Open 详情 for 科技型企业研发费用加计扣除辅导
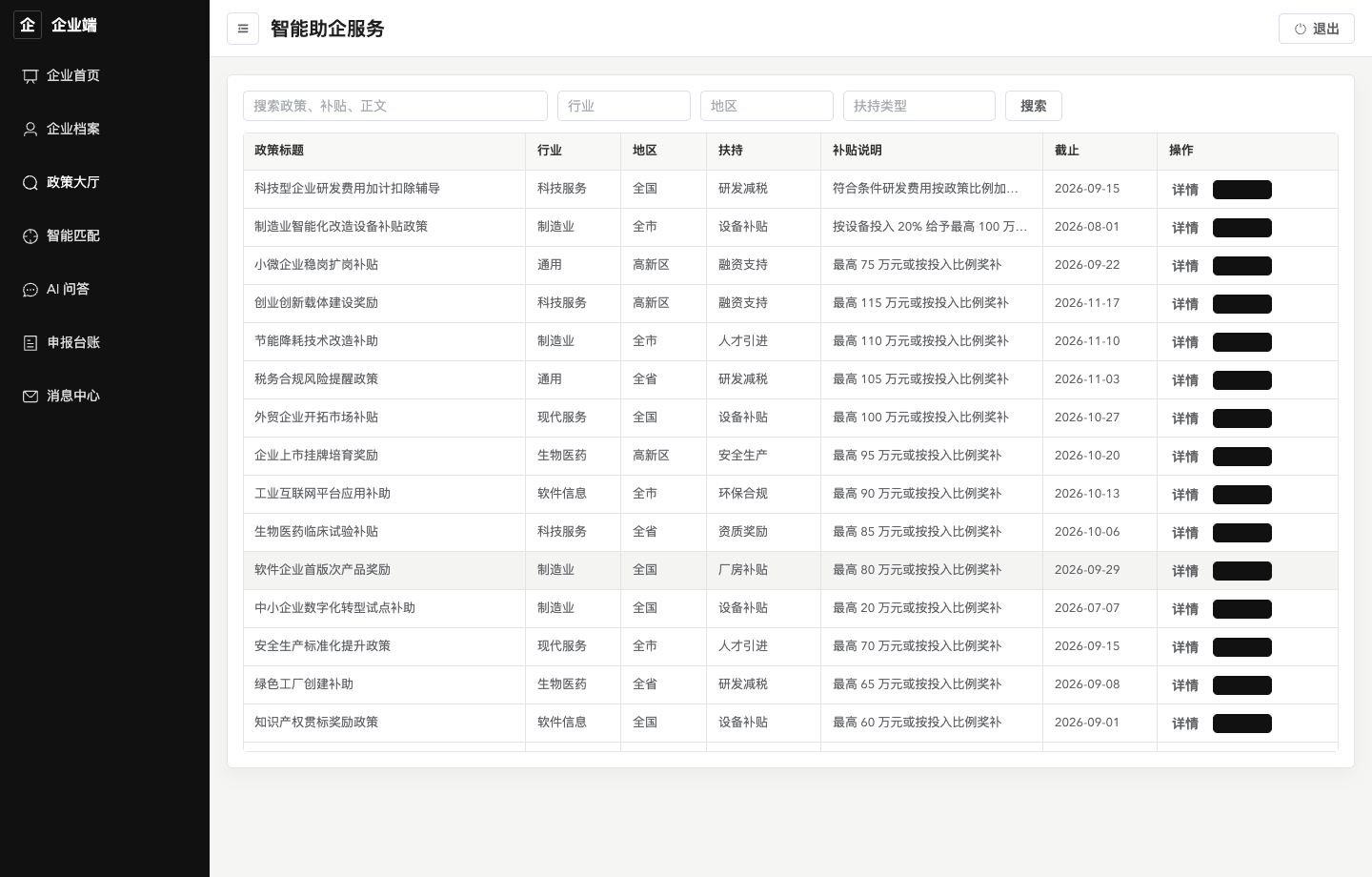This screenshot has width=1372, height=877. (x=1185, y=190)
